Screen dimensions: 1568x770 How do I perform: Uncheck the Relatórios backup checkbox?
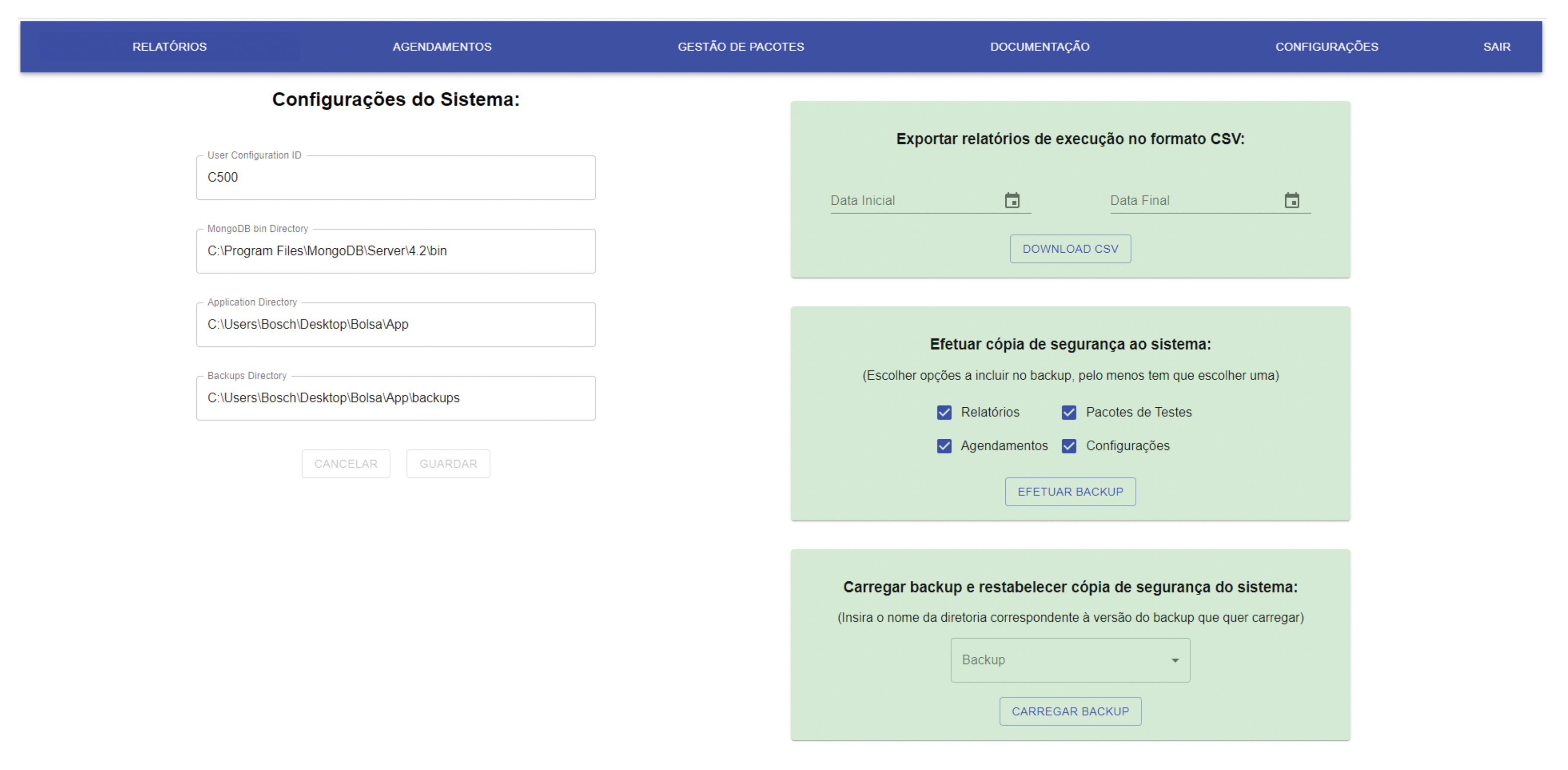(x=944, y=412)
